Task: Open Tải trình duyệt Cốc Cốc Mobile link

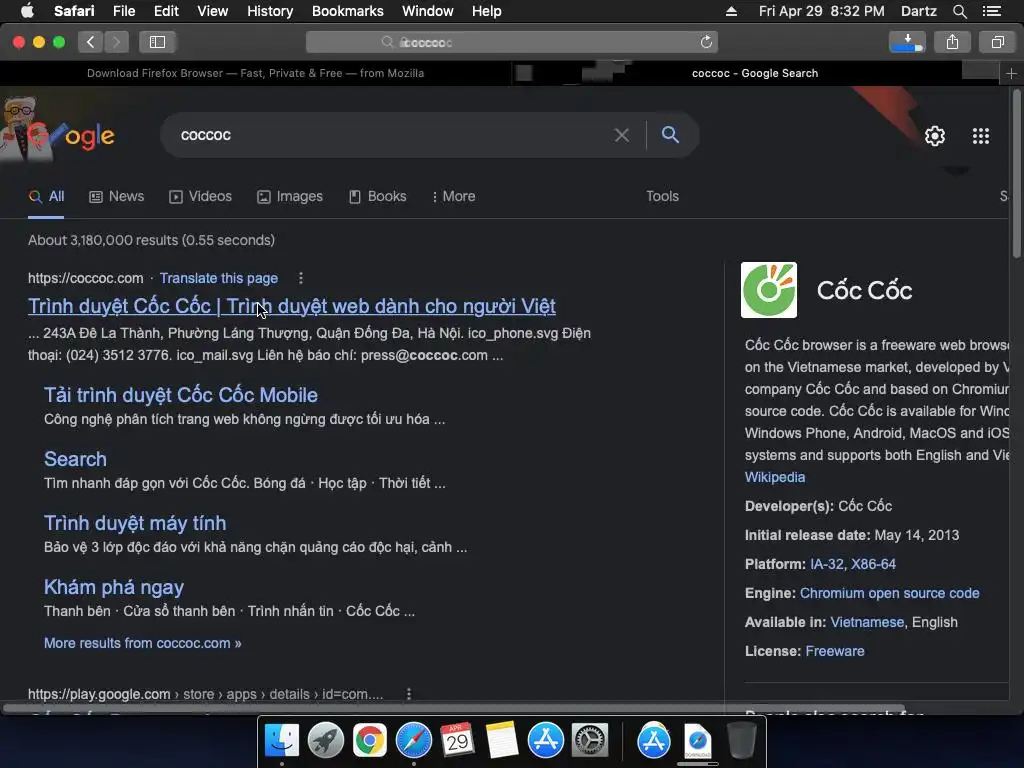Action: pos(181,395)
